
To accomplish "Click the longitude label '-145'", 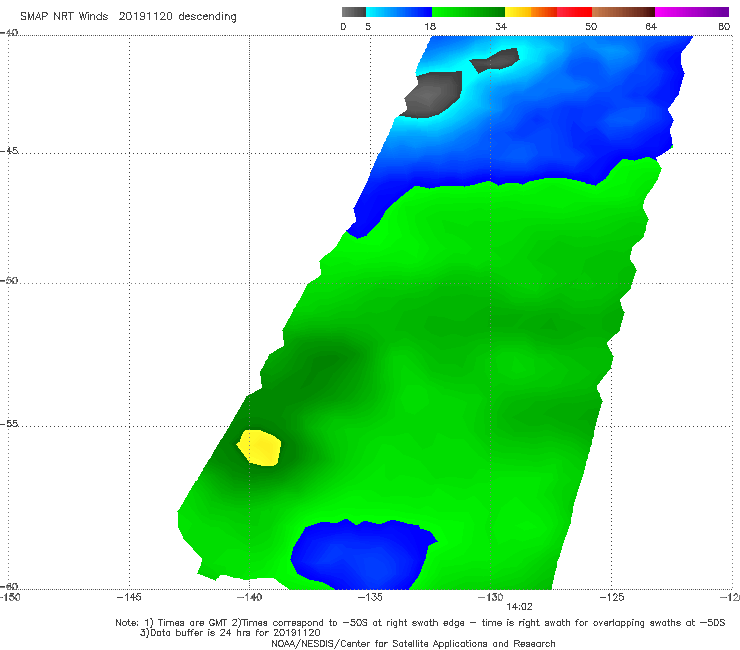I will 129,597.
